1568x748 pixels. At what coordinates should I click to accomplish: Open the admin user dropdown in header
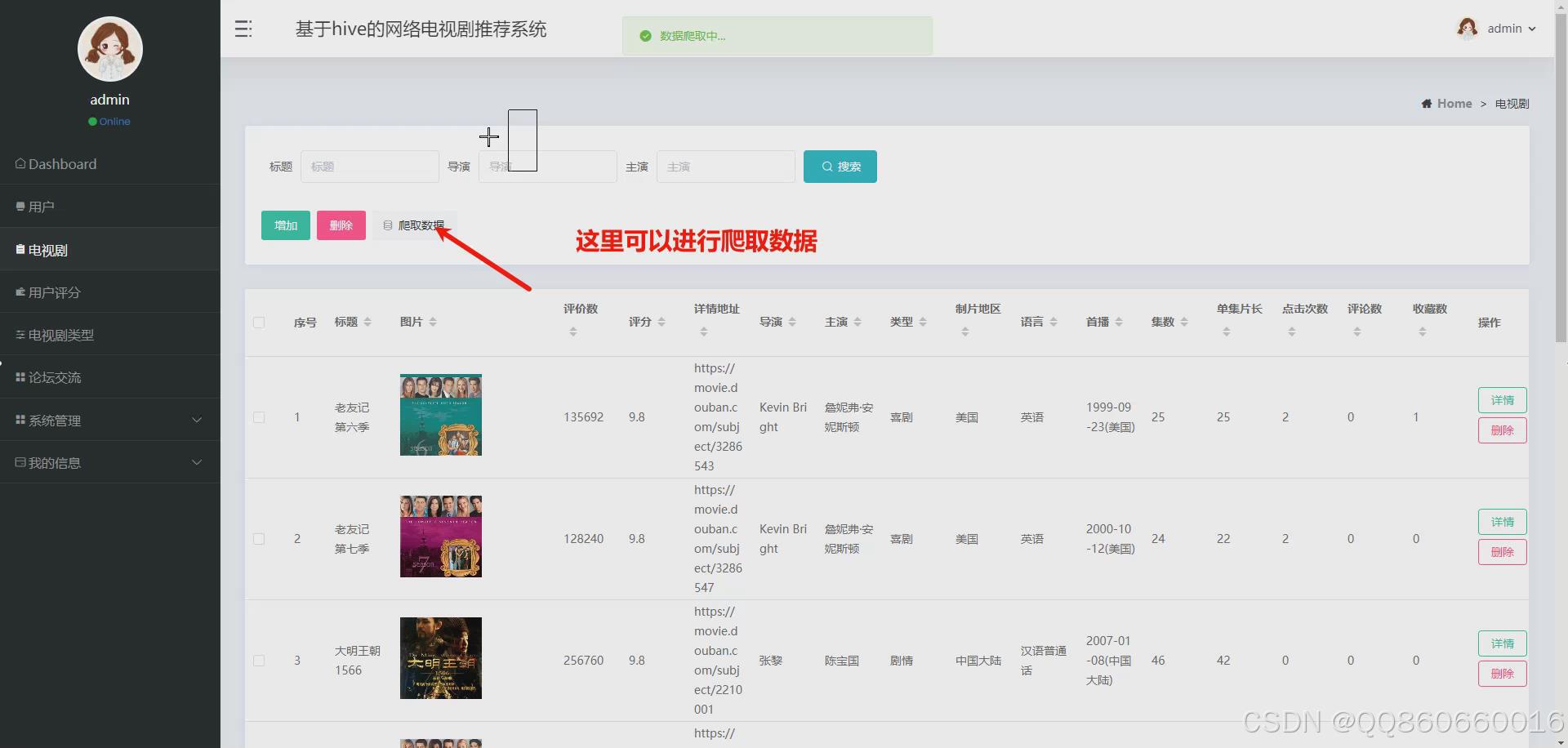pyautogui.click(x=1496, y=29)
